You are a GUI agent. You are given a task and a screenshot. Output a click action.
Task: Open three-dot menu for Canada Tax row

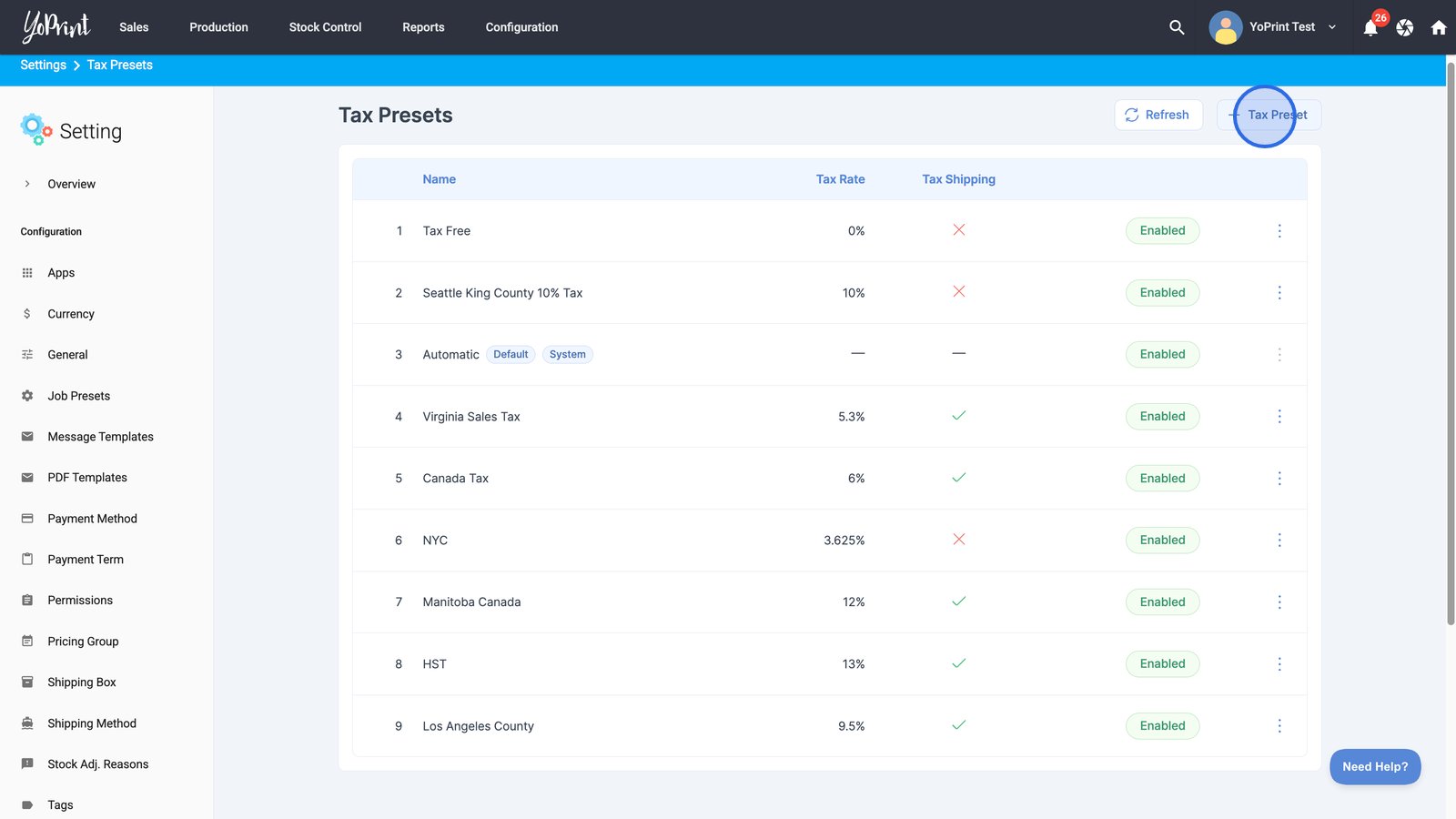[x=1279, y=479]
